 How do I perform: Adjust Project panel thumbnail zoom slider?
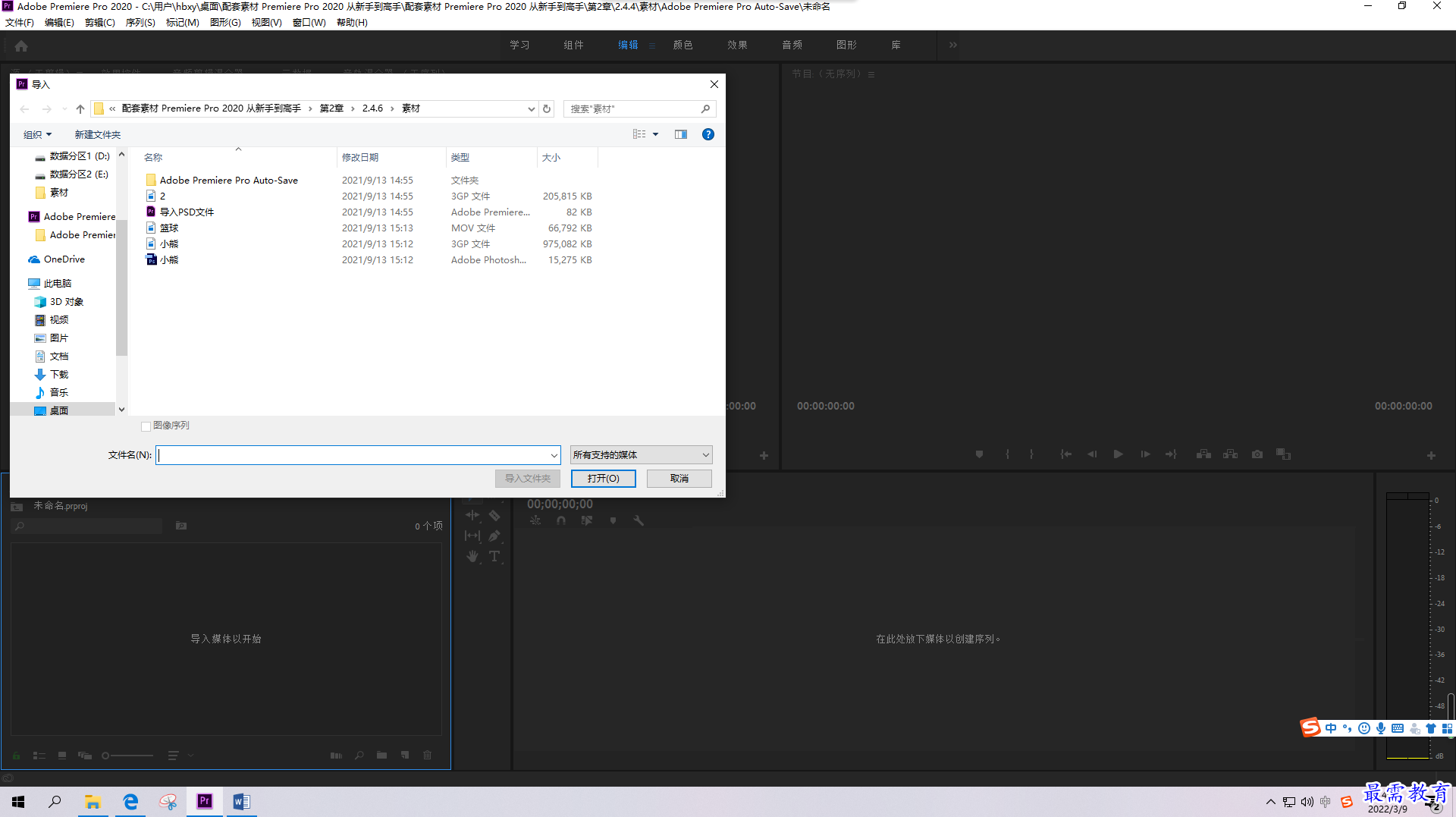[x=127, y=756]
